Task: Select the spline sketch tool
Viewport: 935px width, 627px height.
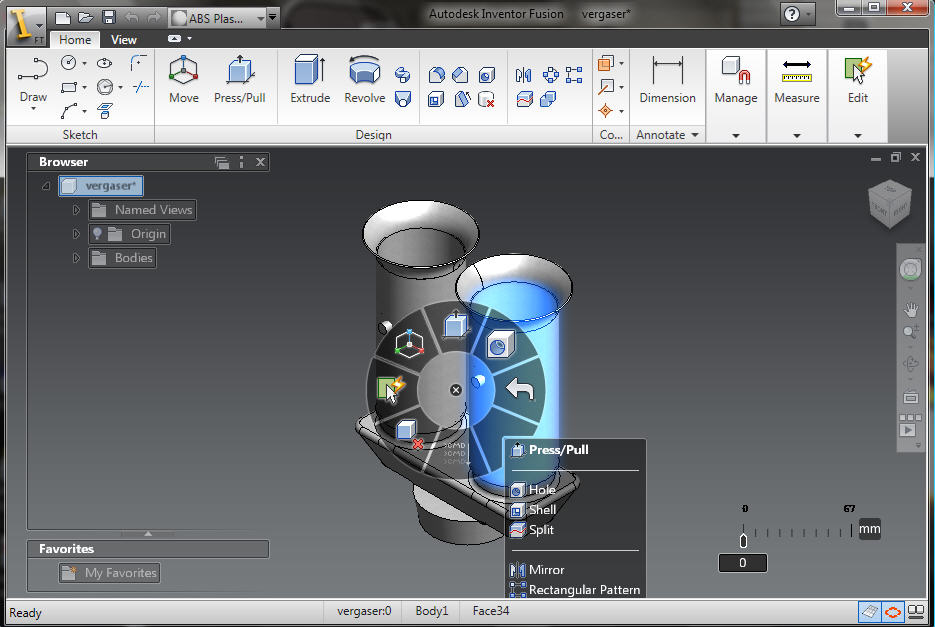Action: click(x=69, y=111)
